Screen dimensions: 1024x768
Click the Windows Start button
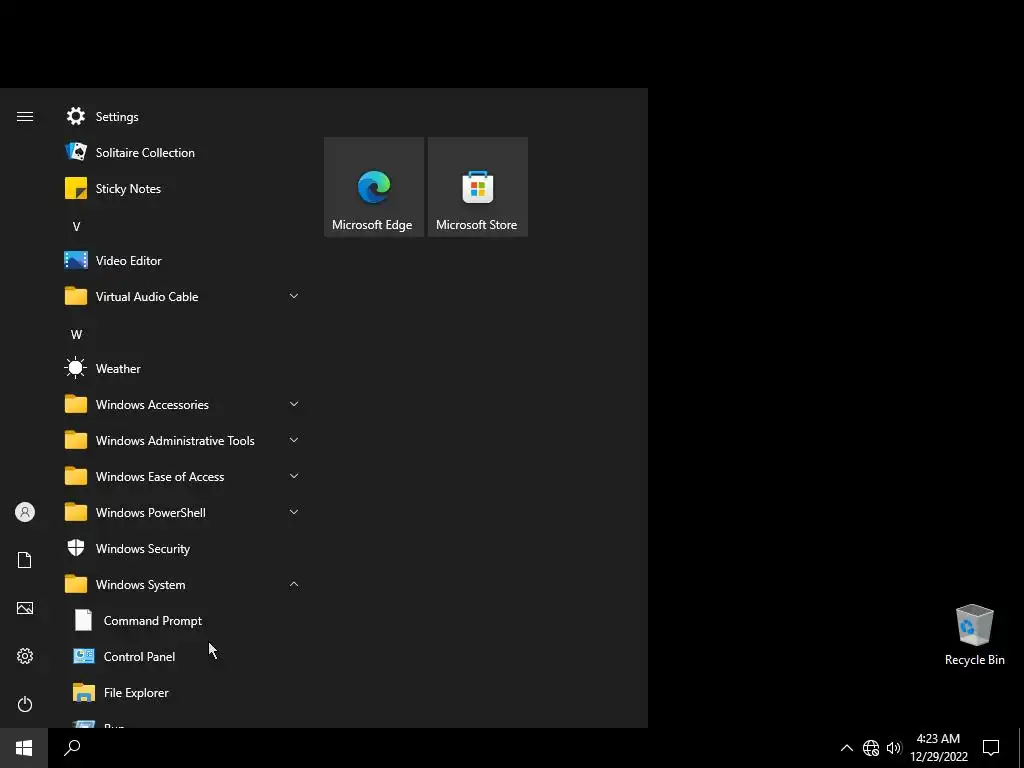coord(24,748)
